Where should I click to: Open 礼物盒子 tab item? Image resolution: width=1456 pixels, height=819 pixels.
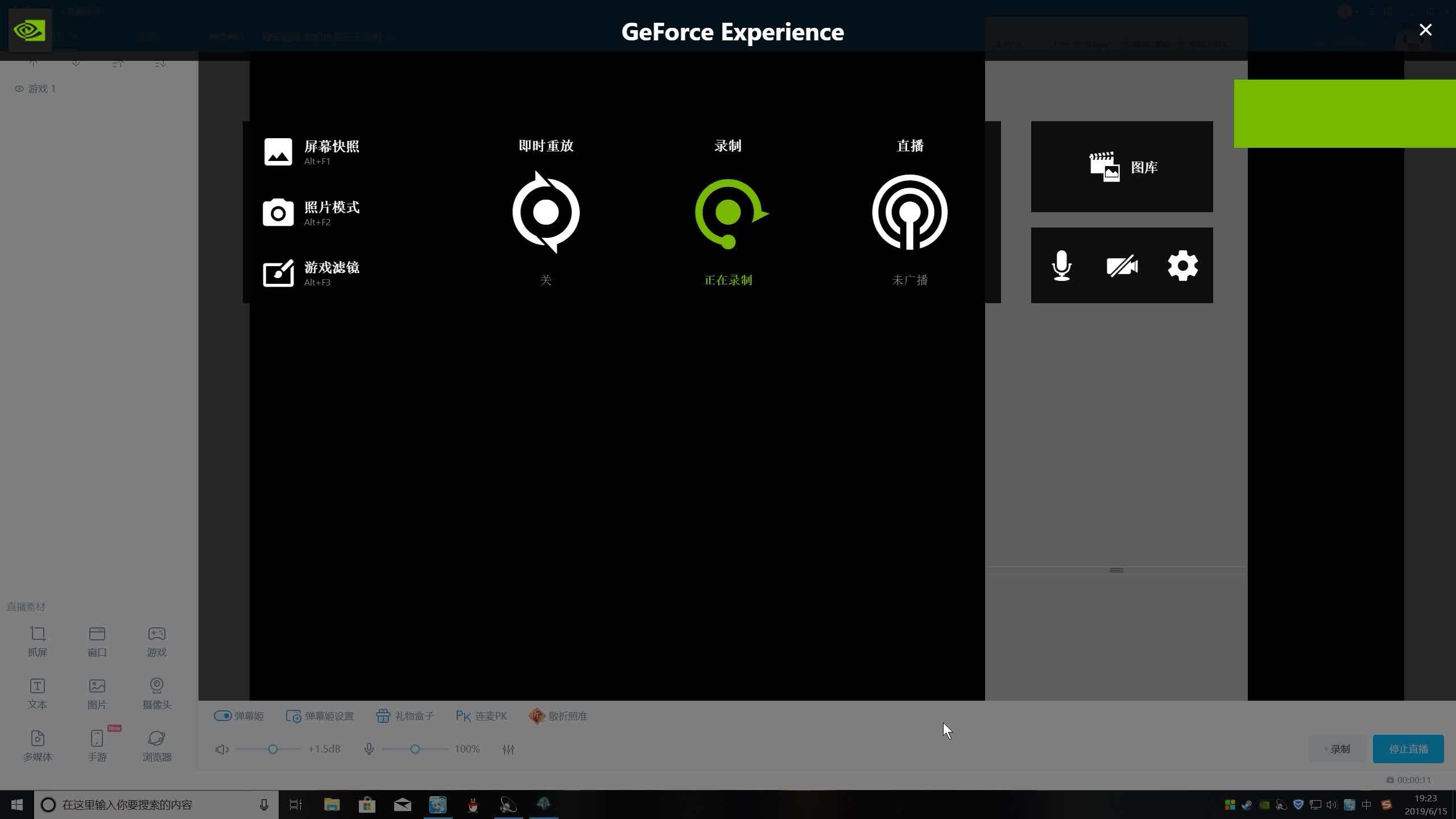(x=405, y=716)
